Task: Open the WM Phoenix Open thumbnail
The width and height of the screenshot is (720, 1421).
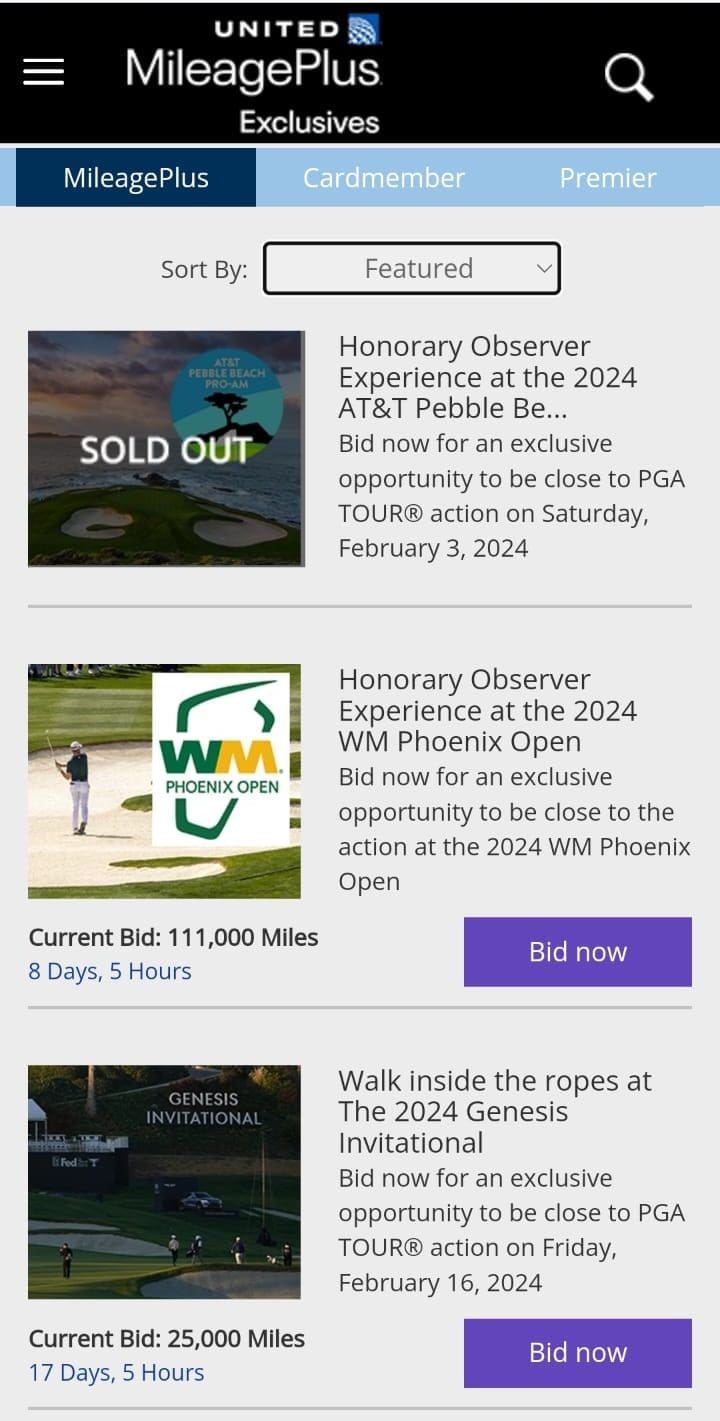Action: (x=165, y=781)
